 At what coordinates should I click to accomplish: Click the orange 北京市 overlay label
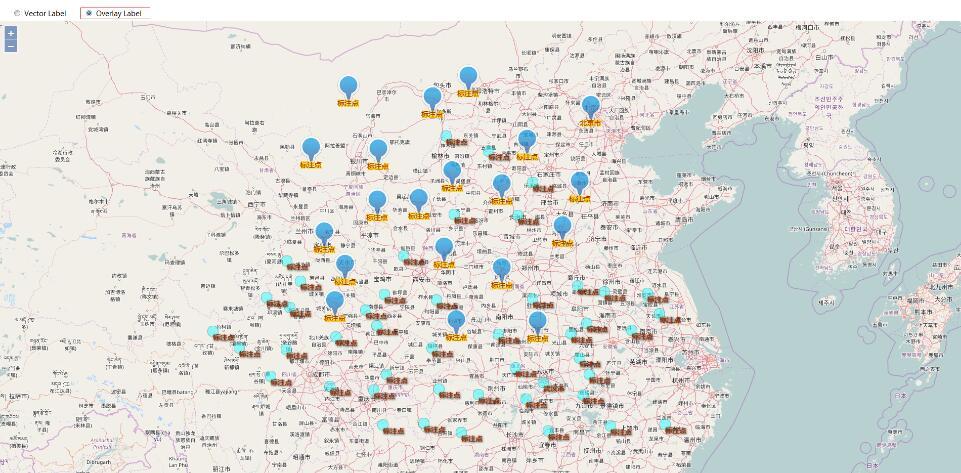[591, 123]
